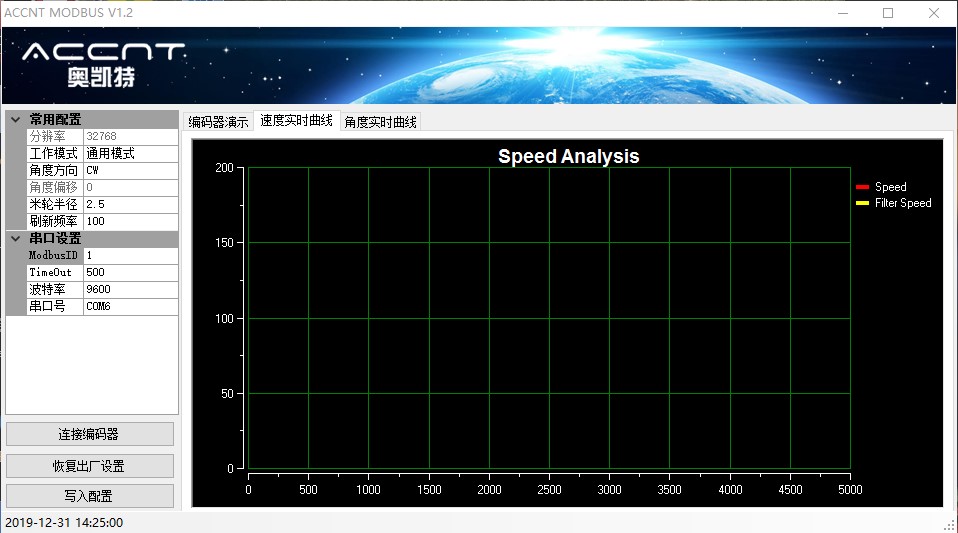Image resolution: width=958 pixels, height=533 pixels.
Task: Select the 角度方向 CW value cell
Action: click(130, 170)
